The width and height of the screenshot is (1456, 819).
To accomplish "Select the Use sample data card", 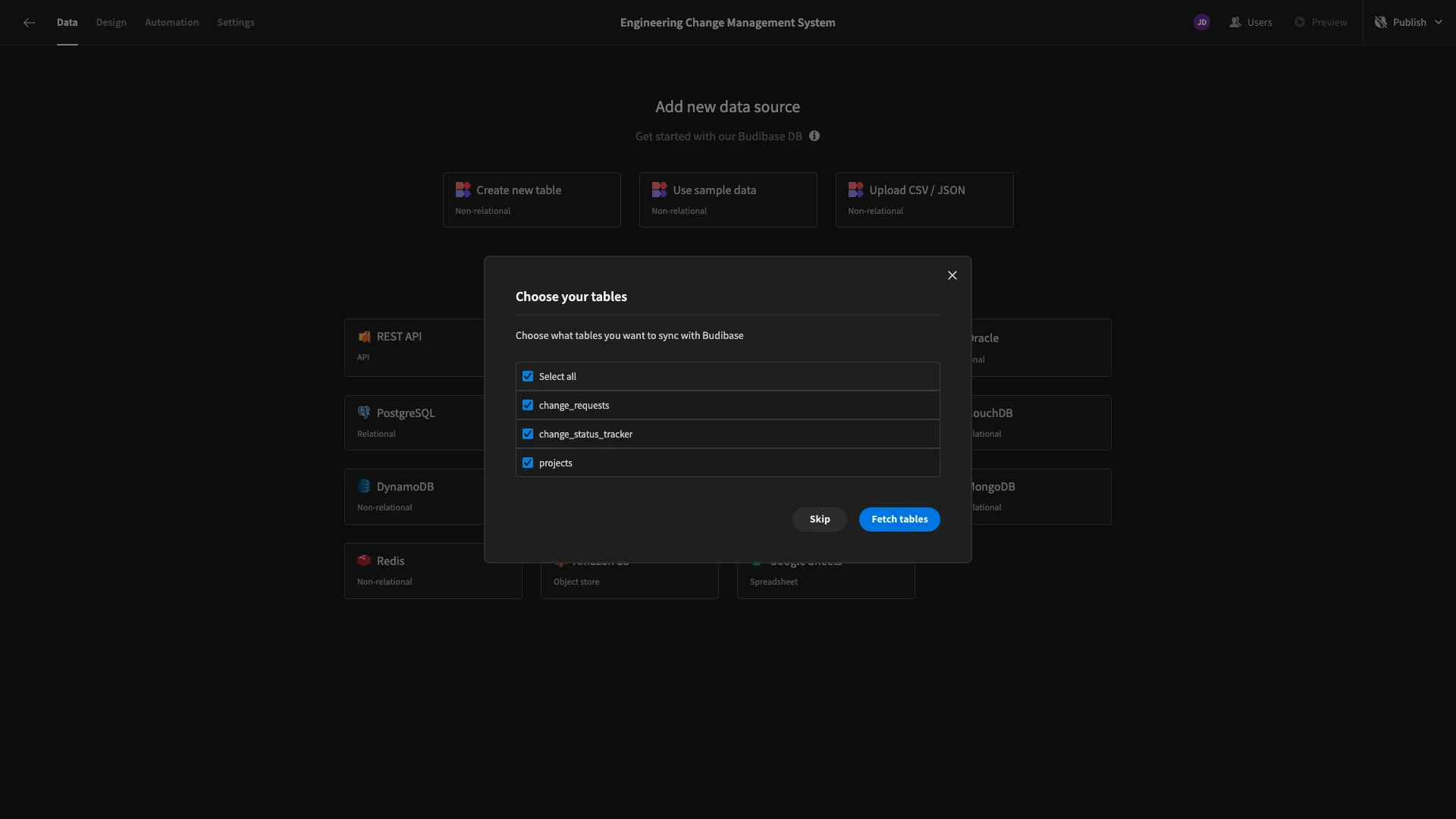I will [728, 199].
